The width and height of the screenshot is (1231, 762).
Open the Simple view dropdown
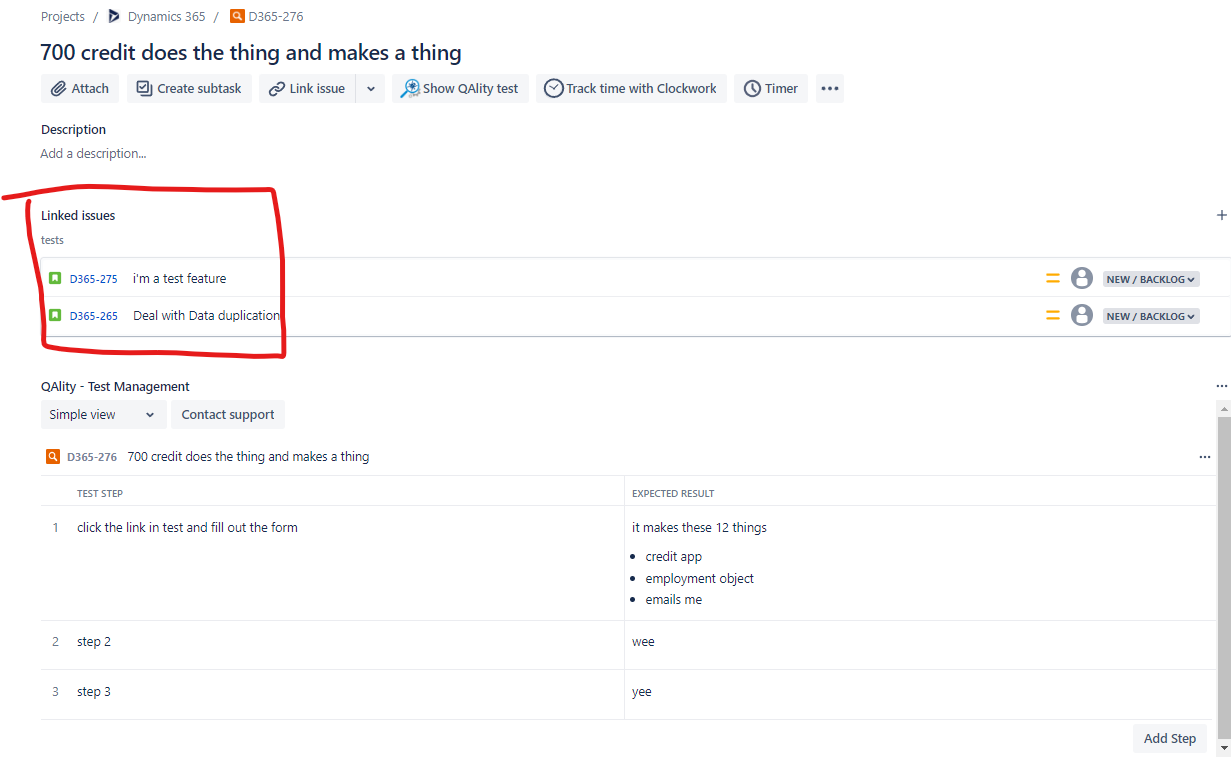click(x=103, y=414)
